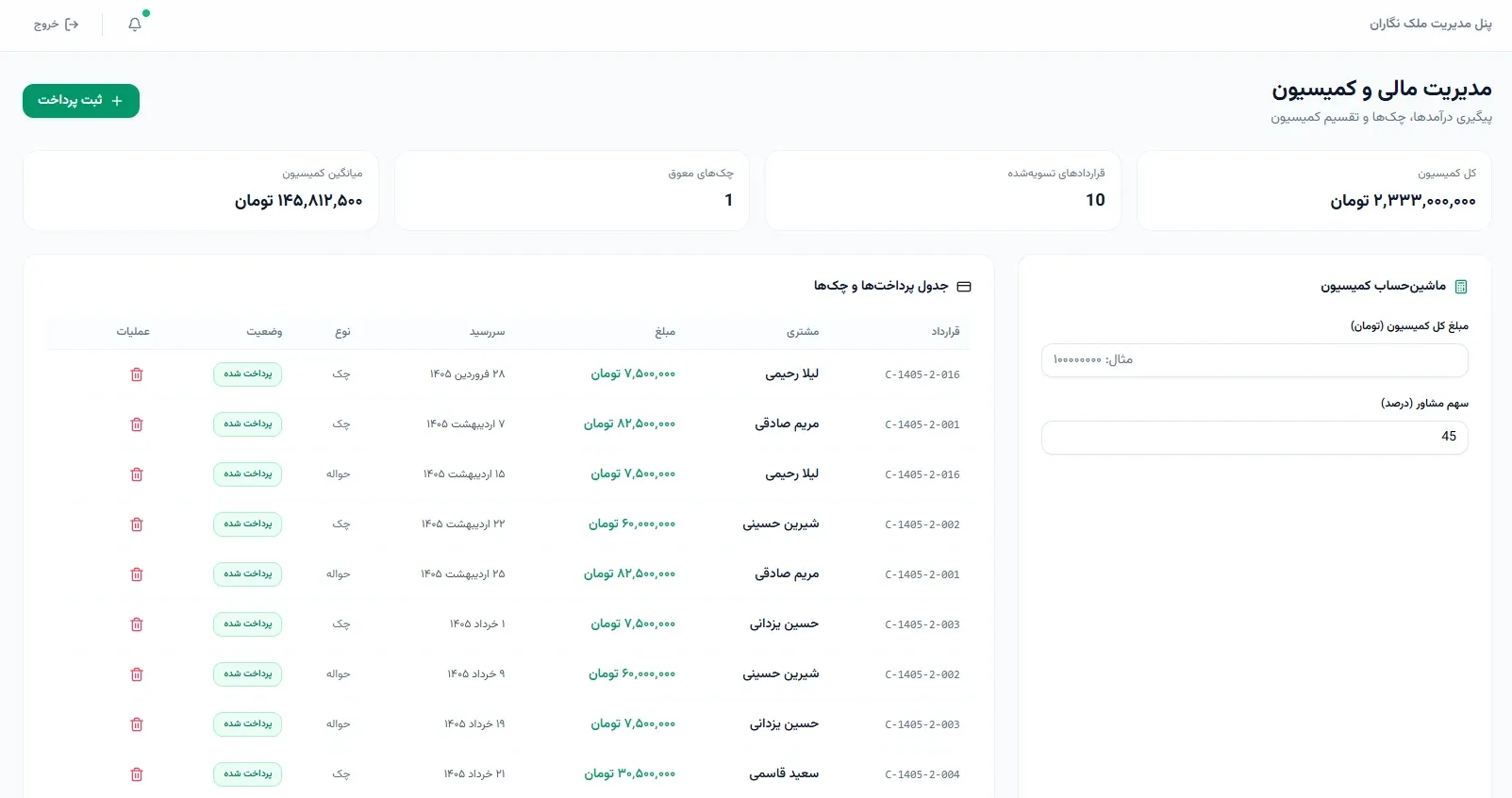
Task: Delete the ۲۸ فروردین ۱۴۰۵ payment row
Action: (137, 374)
